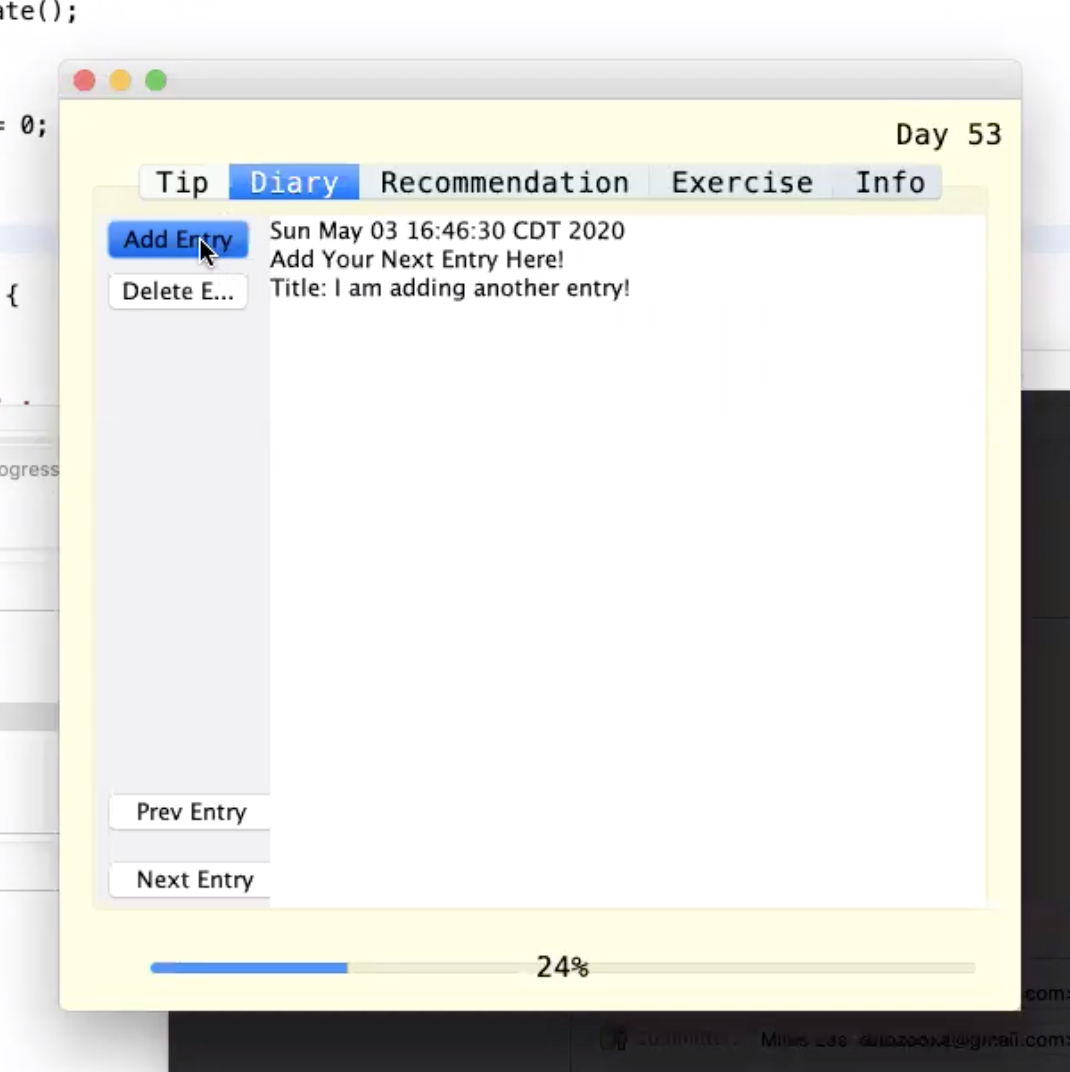The height and width of the screenshot is (1072, 1070).
Task: Minimize the window with yellow button
Action: pos(120,81)
